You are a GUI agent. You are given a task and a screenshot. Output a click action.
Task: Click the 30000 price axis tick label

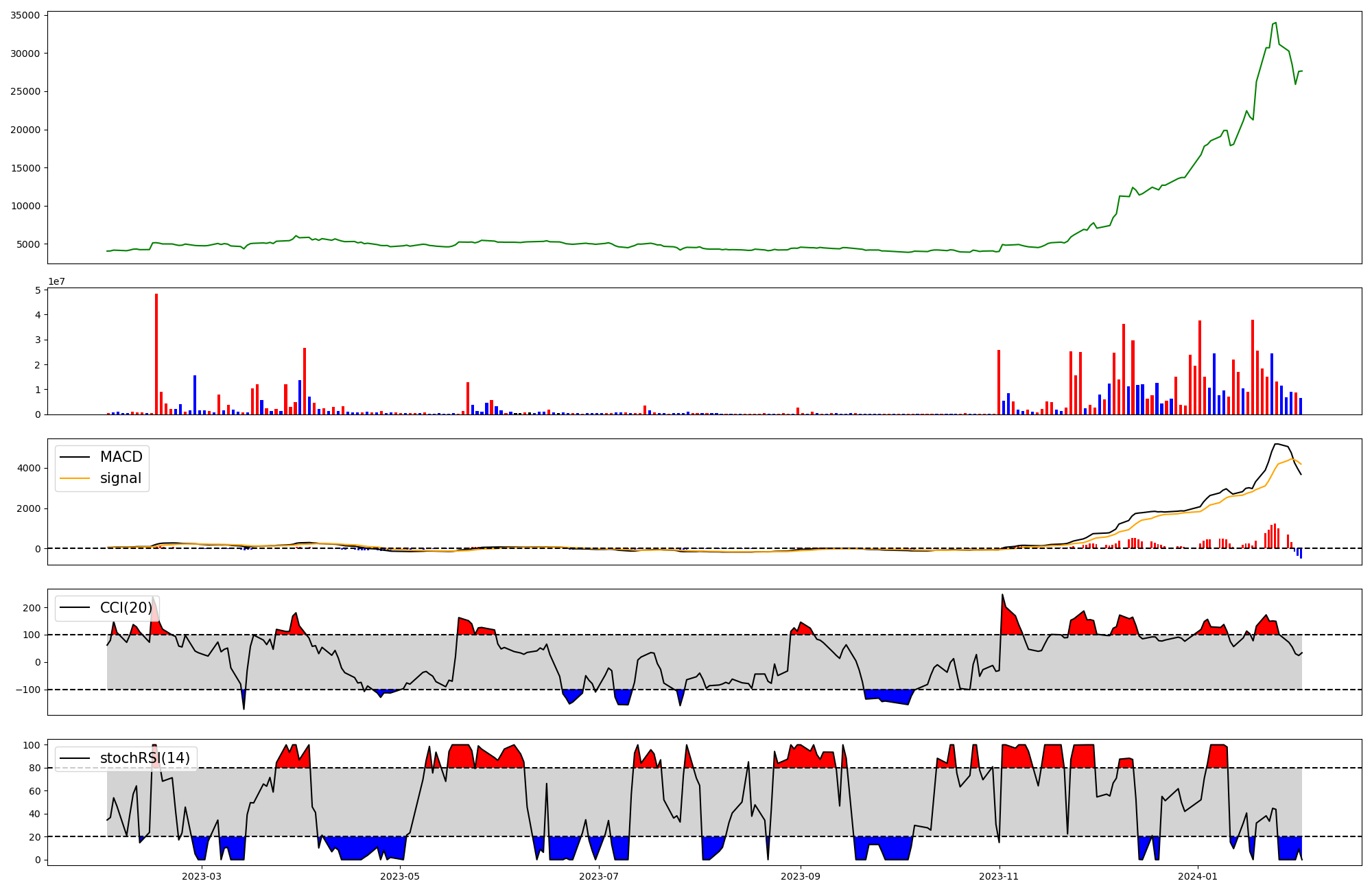point(25,54)
